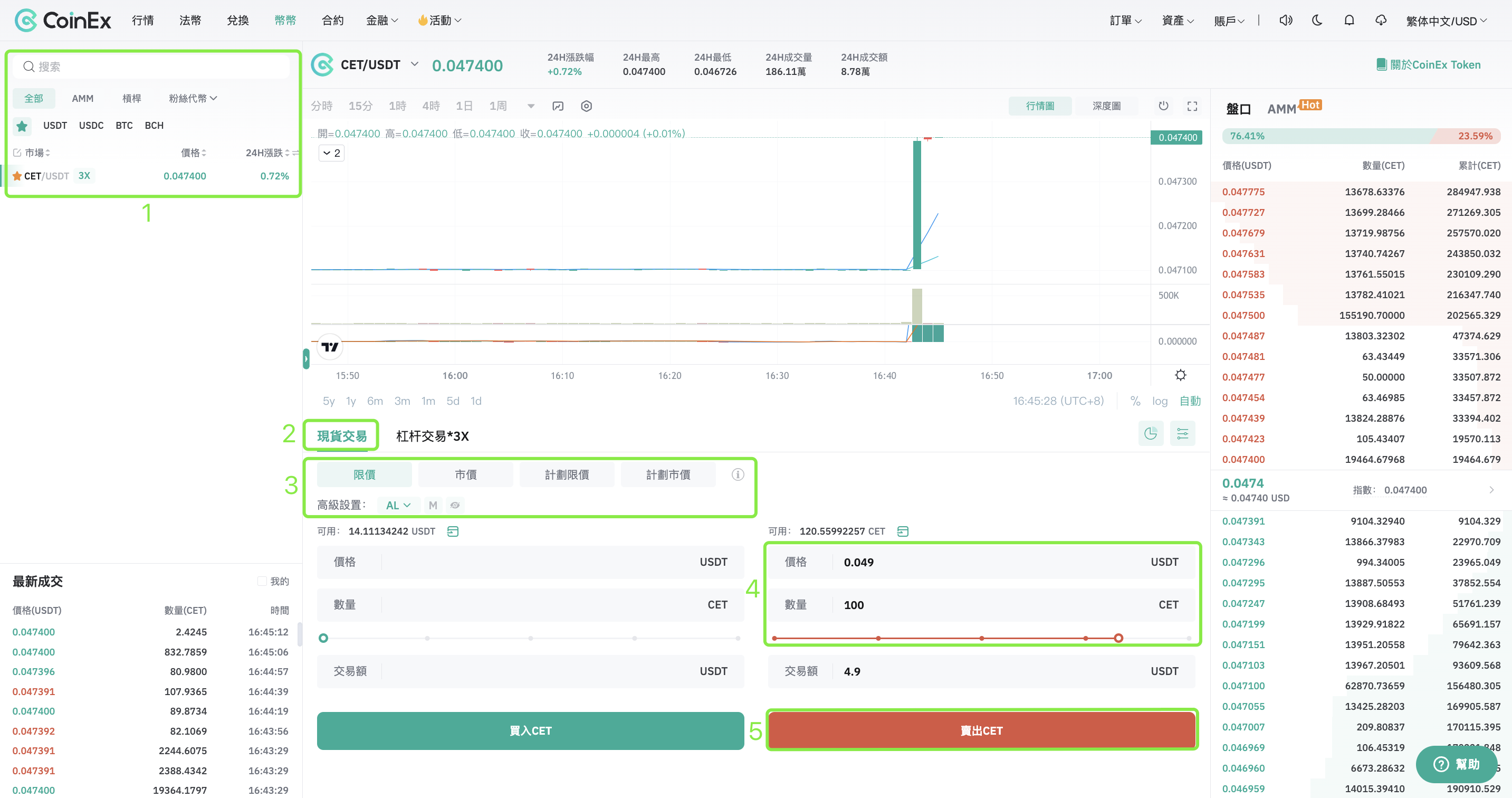Open chart axis gear settings
1512x798 pixels.
coord(1180,375)
